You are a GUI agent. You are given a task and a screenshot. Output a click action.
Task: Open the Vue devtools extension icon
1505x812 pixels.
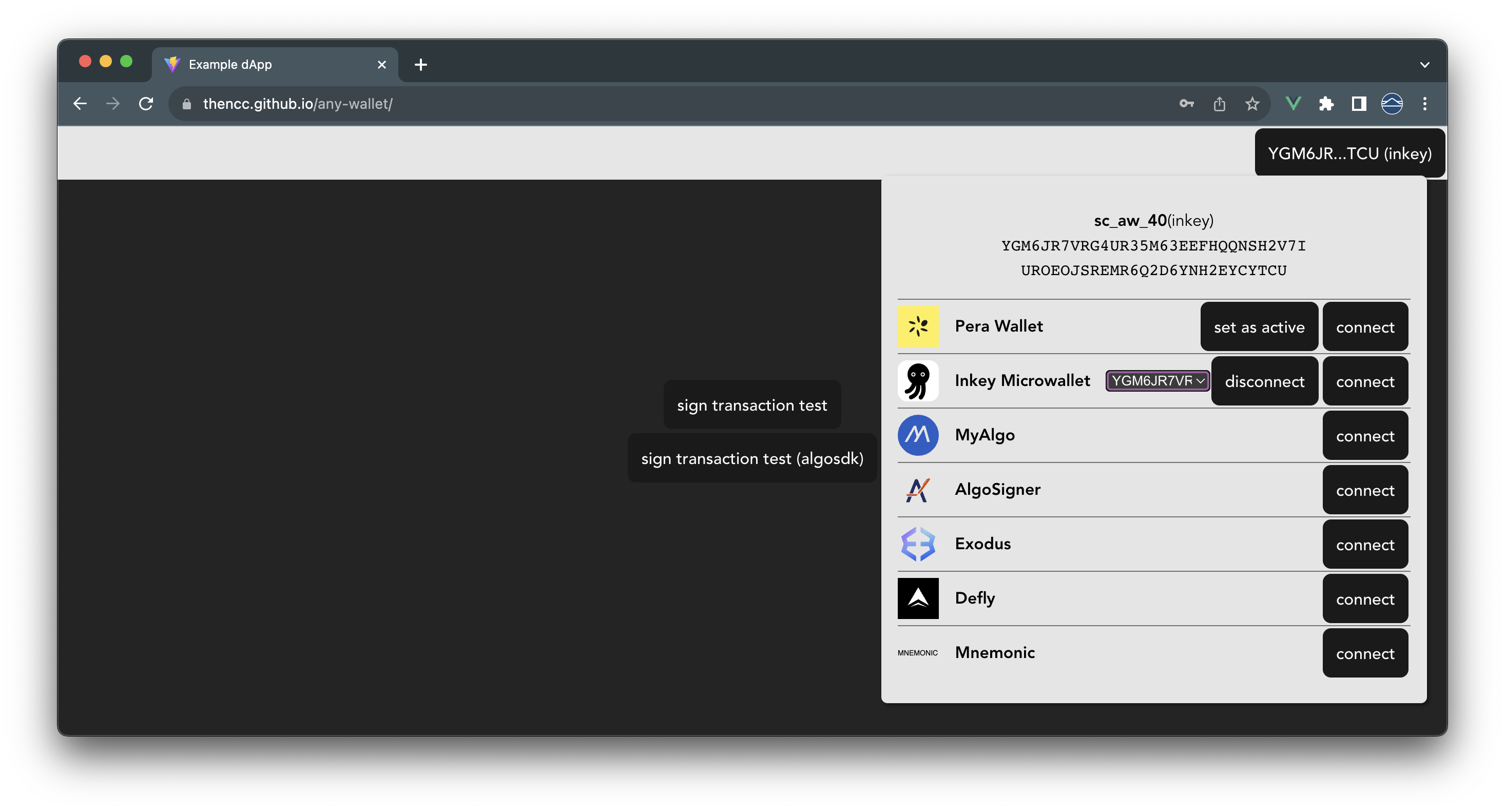click(1294, 104)
